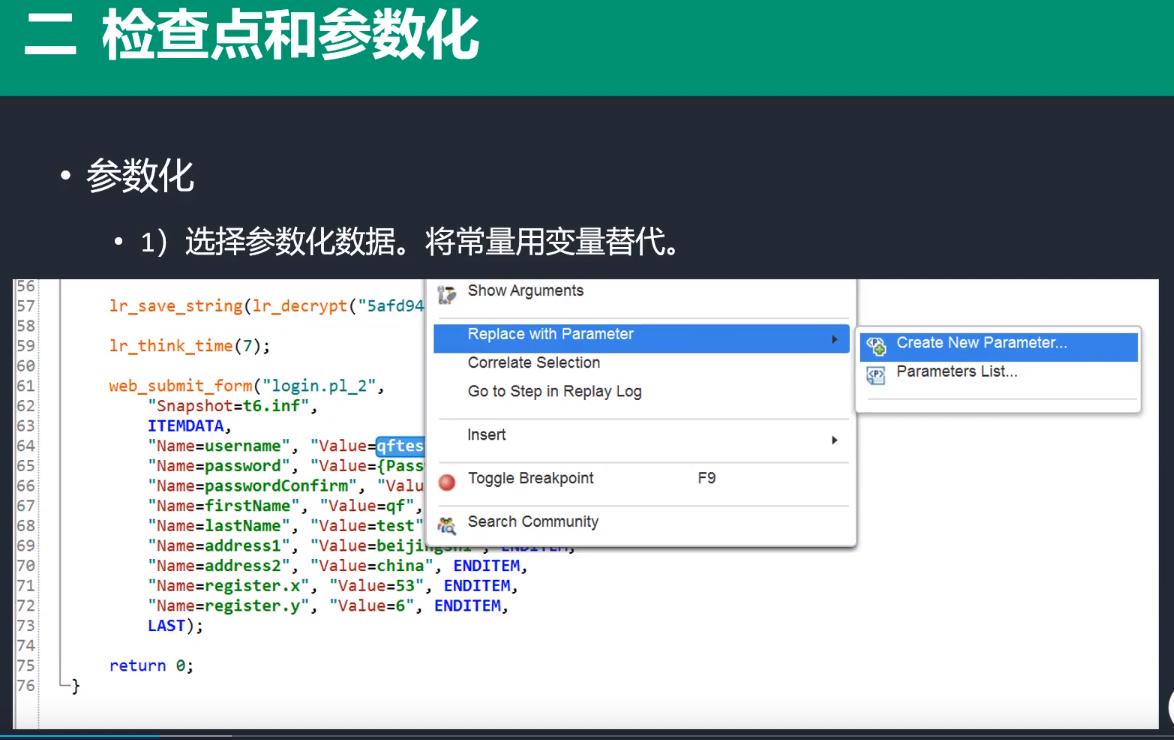Click "Name=register.x" on line 71
Viewport: 1174px width, 740px height.
[228, 586]
